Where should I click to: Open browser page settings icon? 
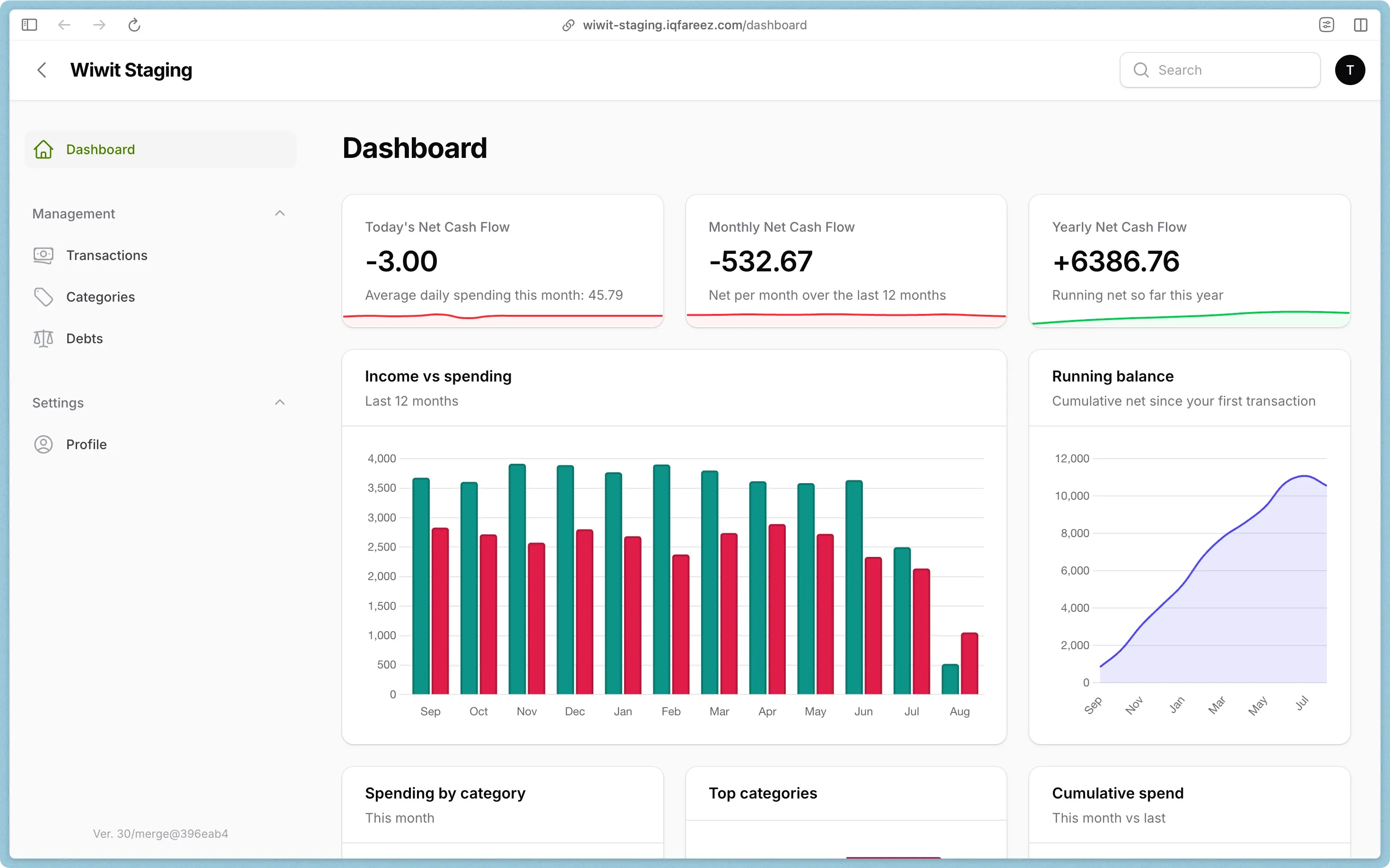1326,25
